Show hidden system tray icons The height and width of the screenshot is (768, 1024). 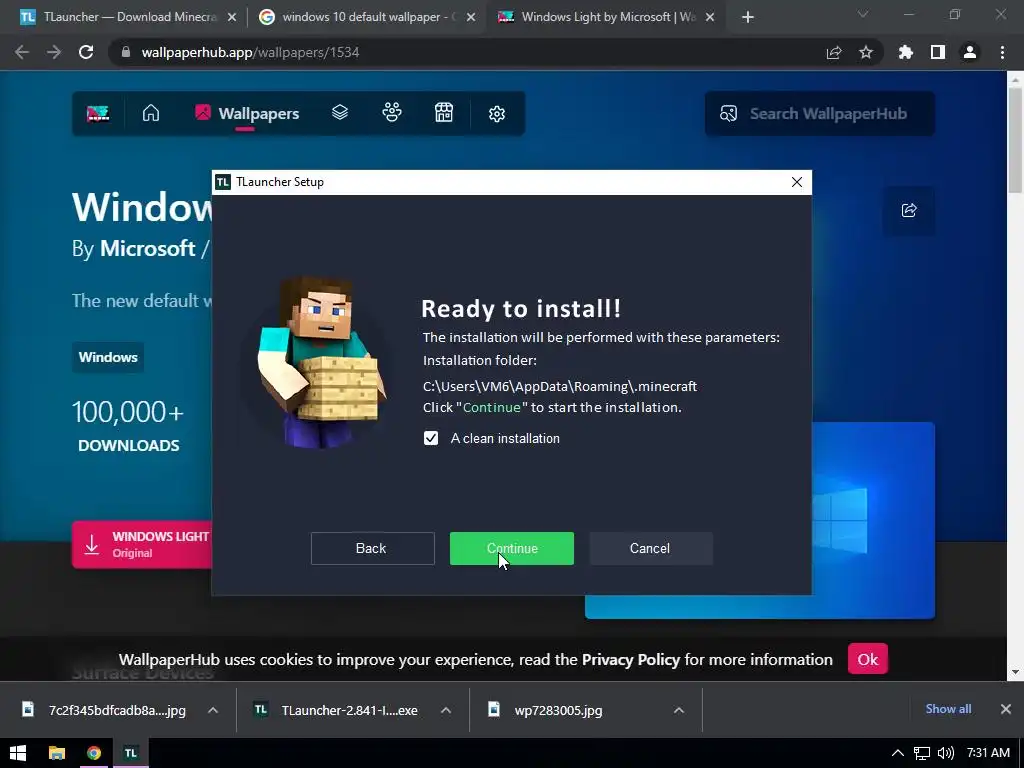click(x=898, y=753)
